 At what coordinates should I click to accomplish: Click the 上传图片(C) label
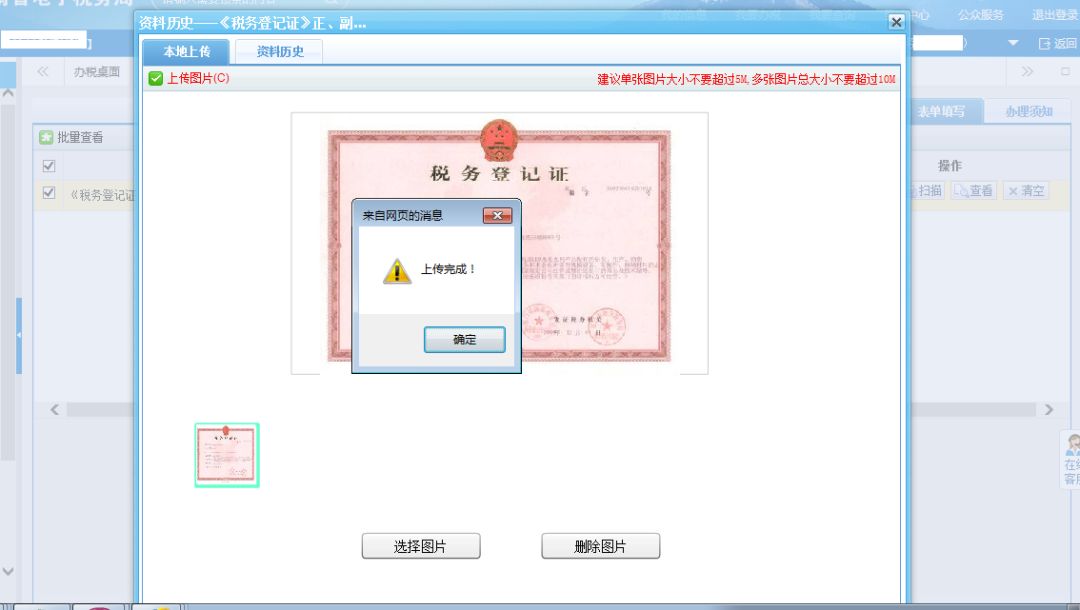point(198,78)
